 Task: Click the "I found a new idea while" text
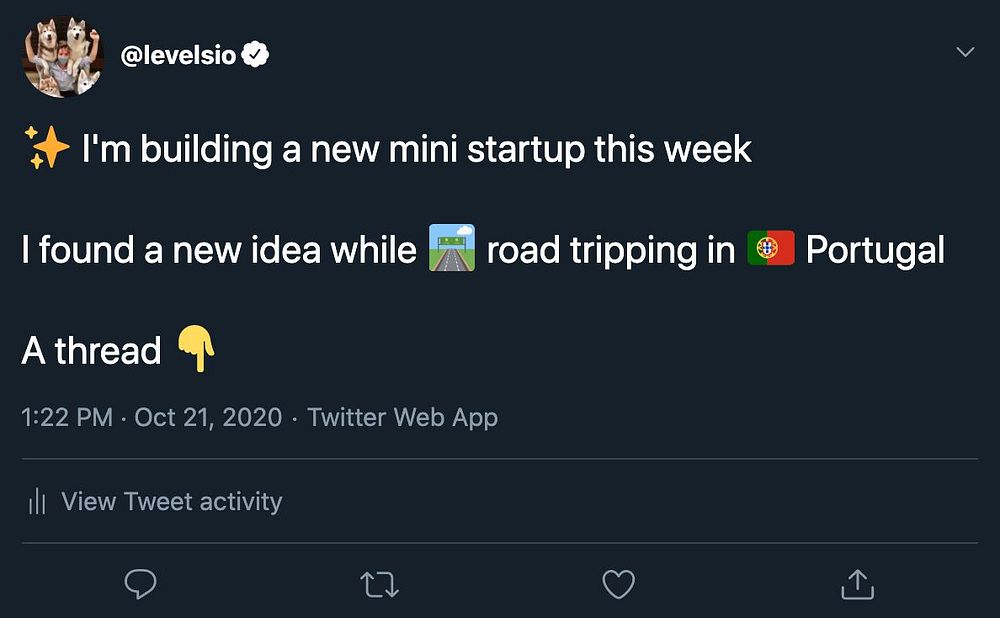(x=218, y=250)
